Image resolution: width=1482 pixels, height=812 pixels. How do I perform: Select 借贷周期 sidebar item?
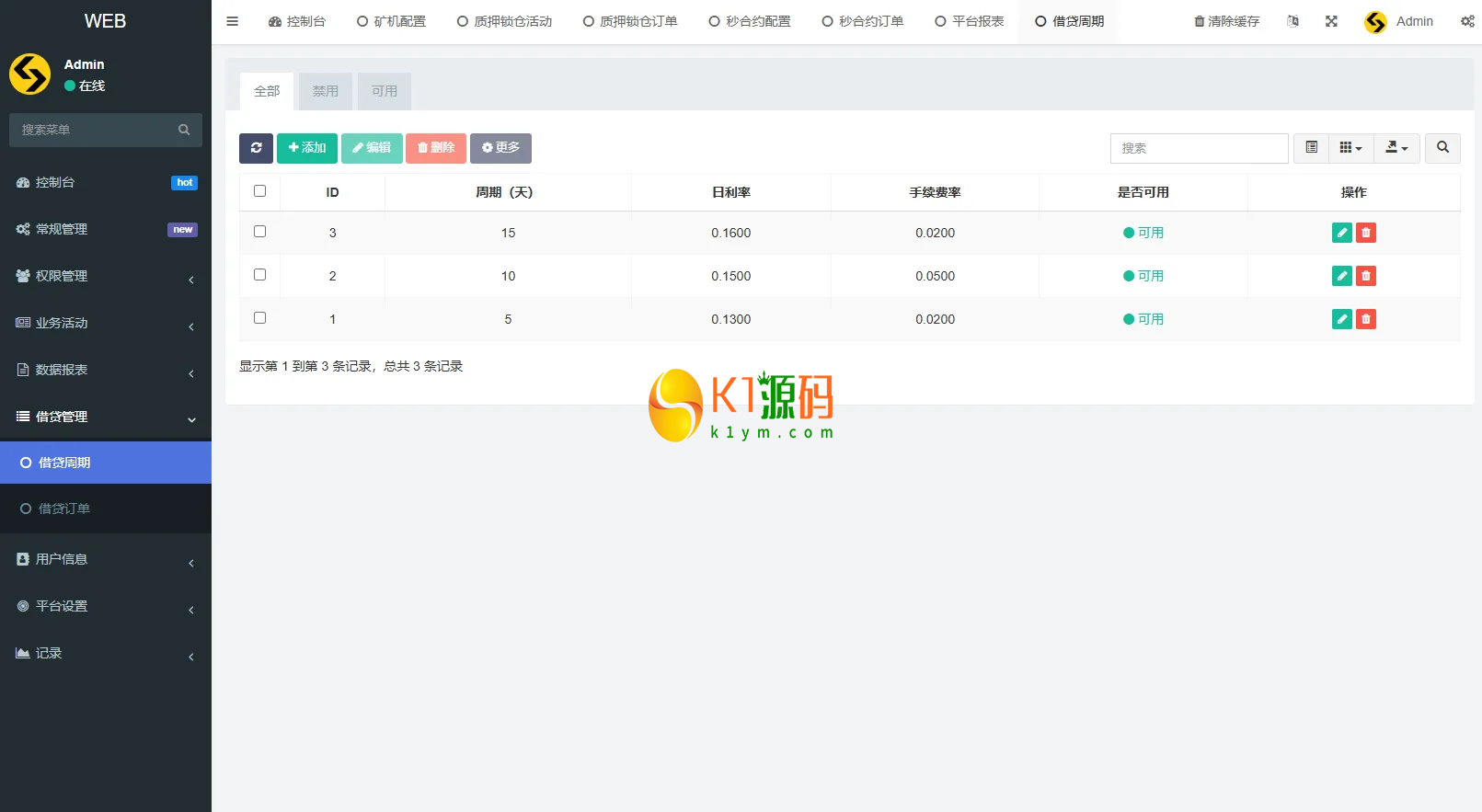(106, 463)
